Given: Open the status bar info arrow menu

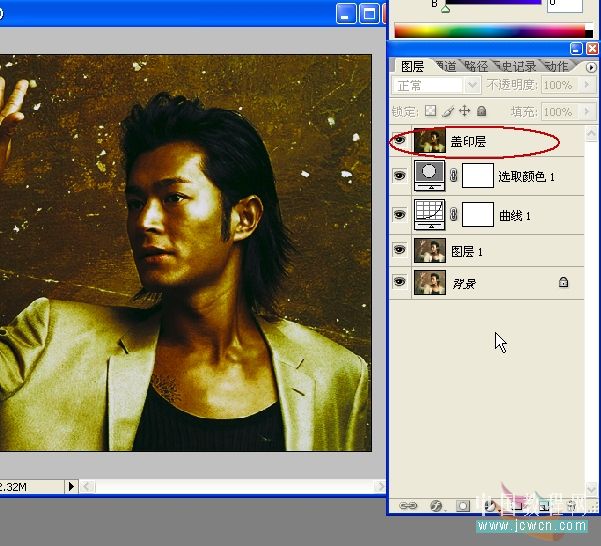Looking at the screenshot, I should pos(71,487).
